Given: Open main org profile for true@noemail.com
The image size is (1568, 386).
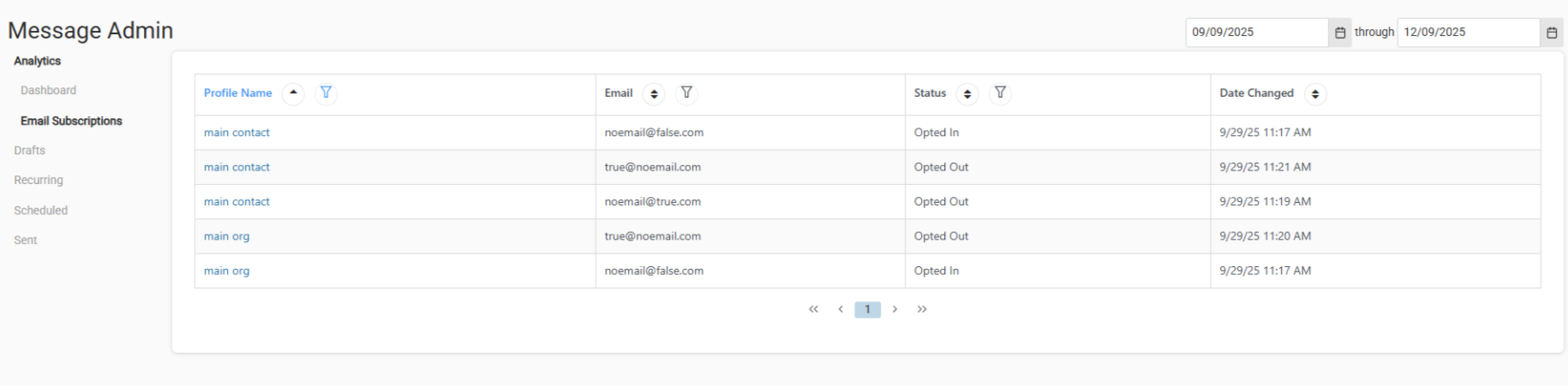Looking at the screenshot, I should click(226, 236).
